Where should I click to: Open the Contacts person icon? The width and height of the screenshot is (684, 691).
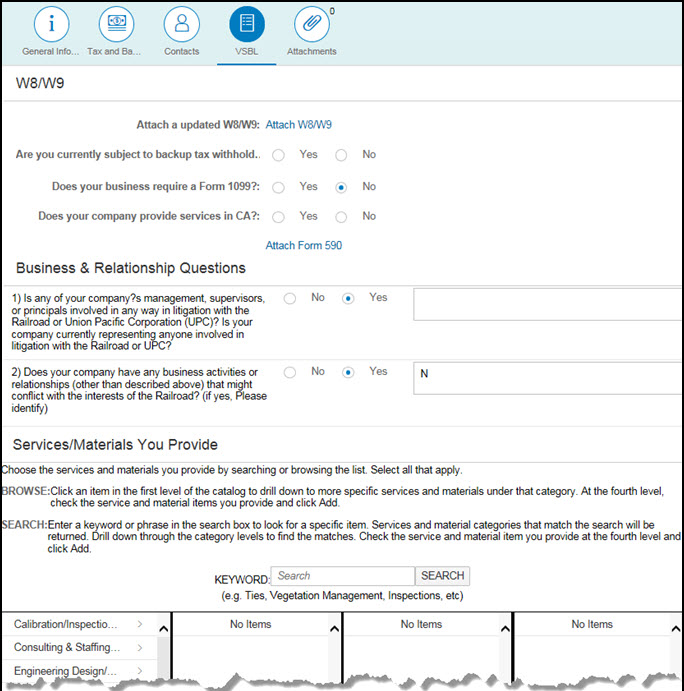coord(182,24)
